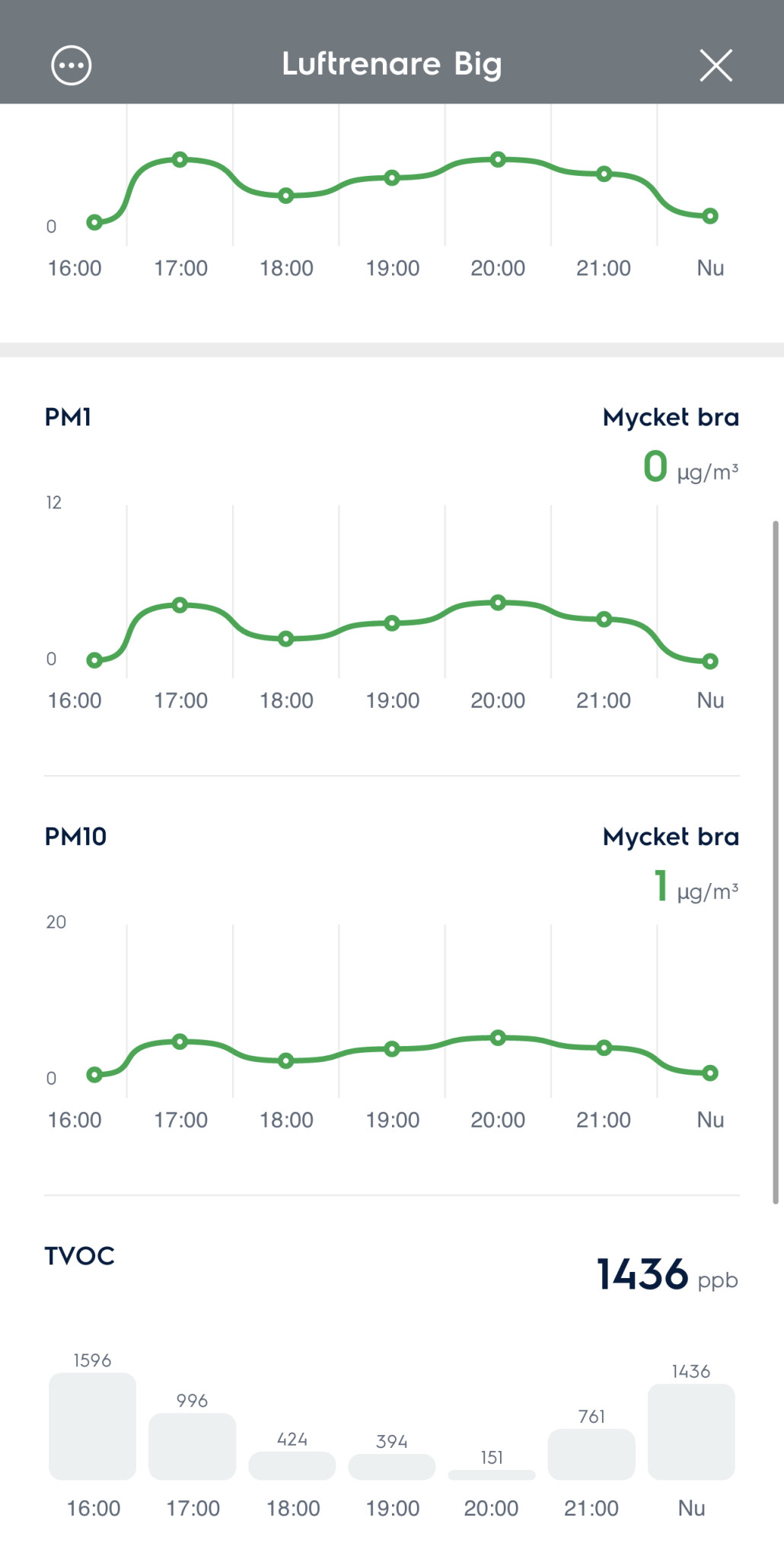Tap the TVOC 1436 ppb reading
This screenshot has width=784, height=1559.
point(667,1274)
